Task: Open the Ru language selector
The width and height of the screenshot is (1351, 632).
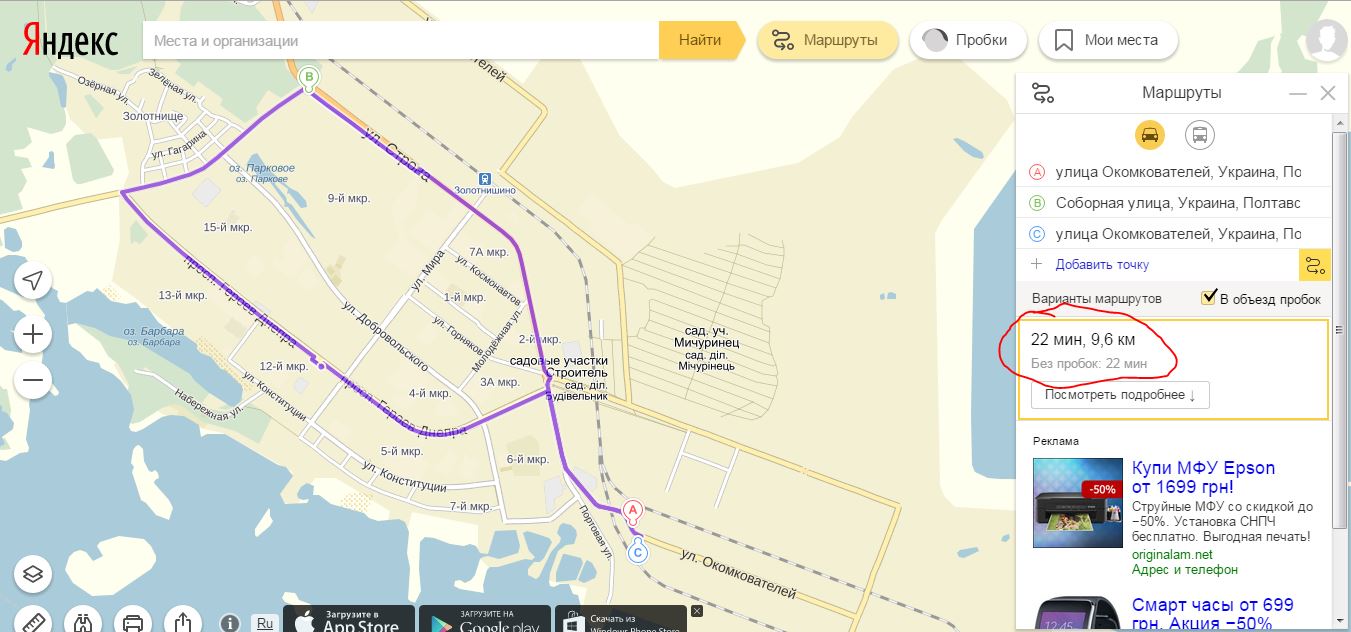Action: point(265,622)
